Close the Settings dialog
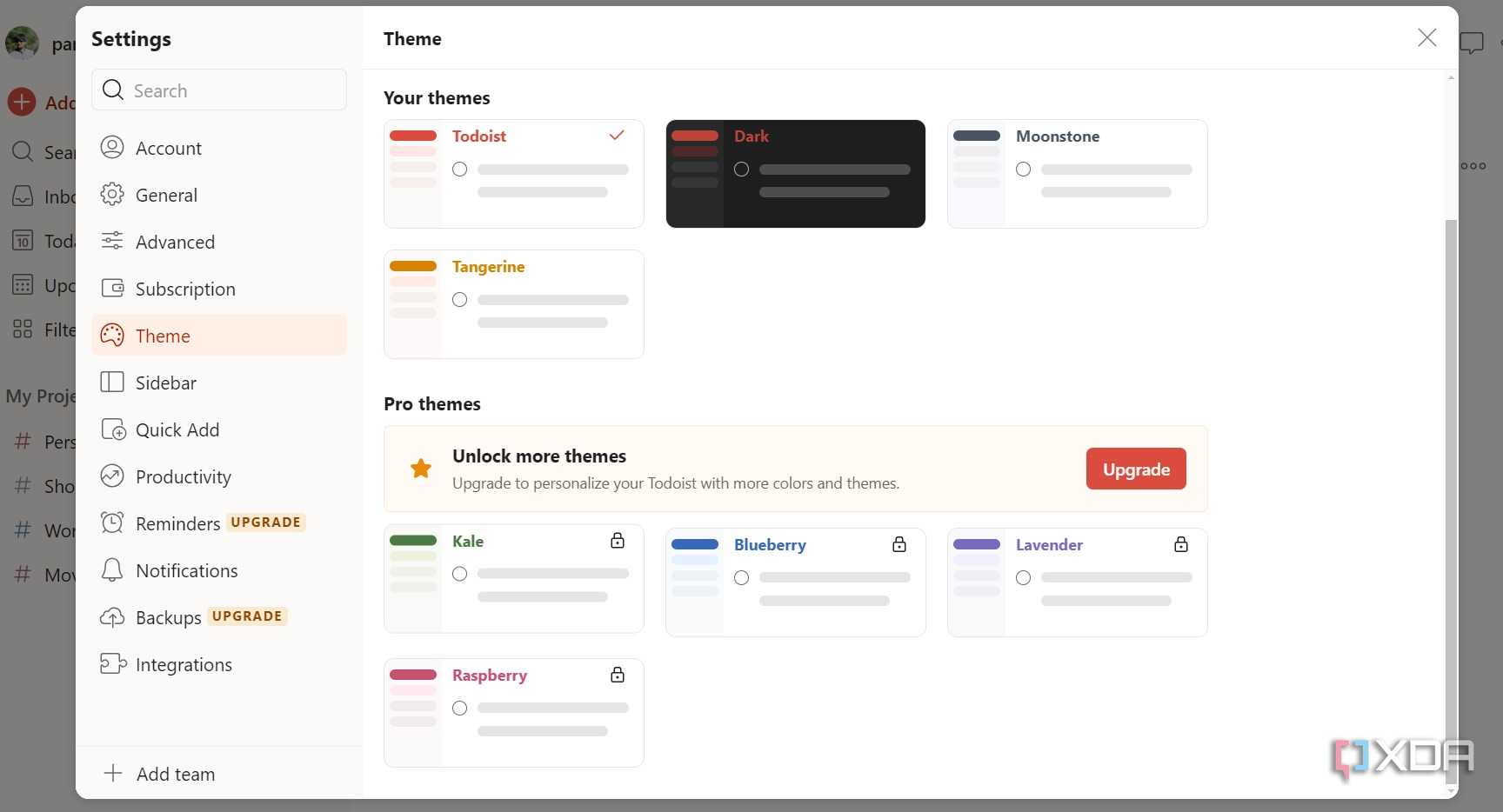The width and height of the screenshot is (1503, 812). (1426, 37)
